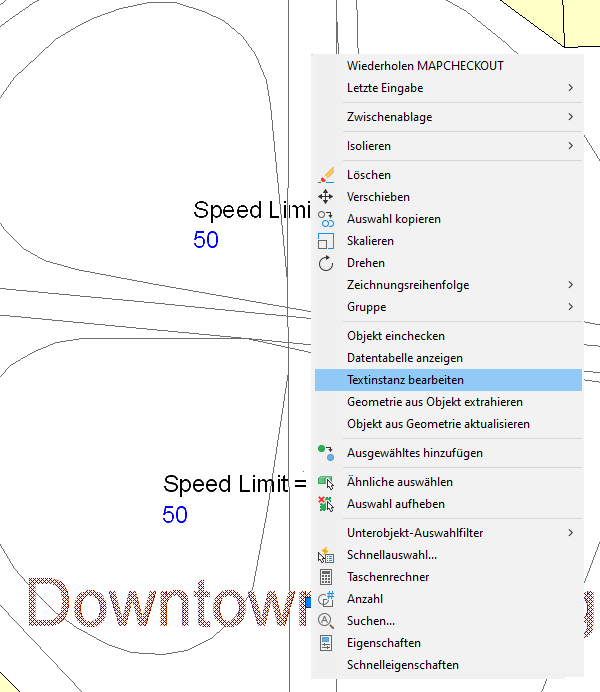Choose Geometrie aus Objekt extrahieren

pos(448,402)
